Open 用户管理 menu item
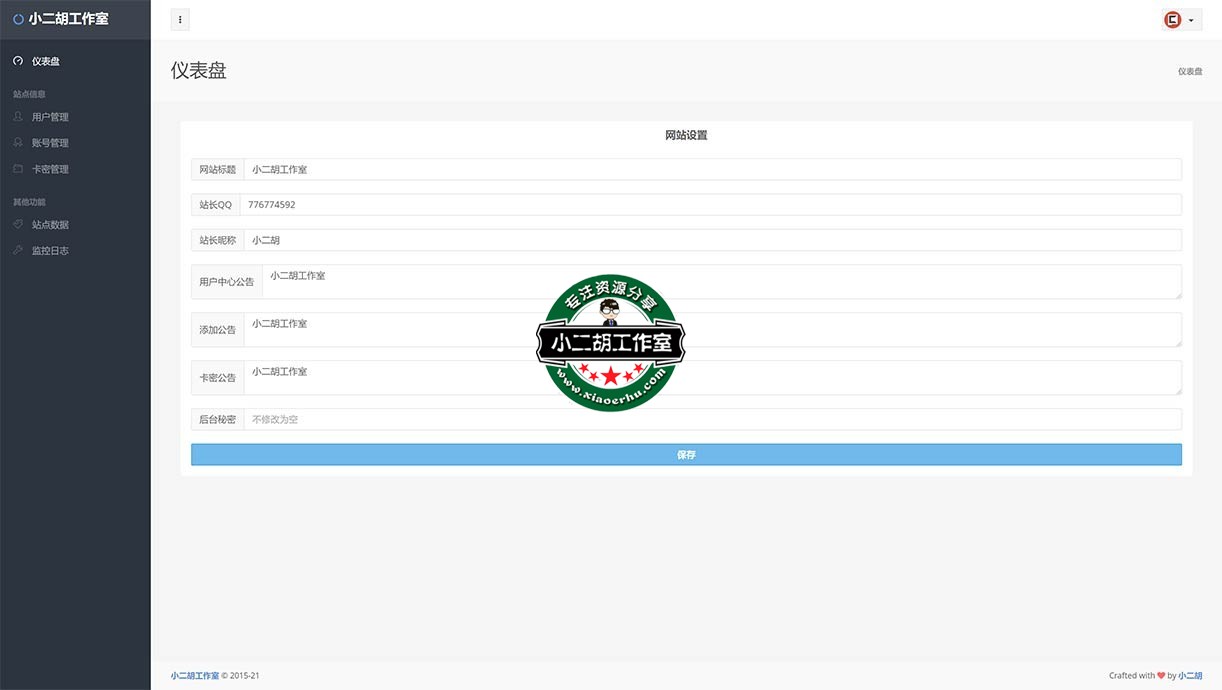The height and width of the screenshot is (690, 1222). (x=50, y=117)
